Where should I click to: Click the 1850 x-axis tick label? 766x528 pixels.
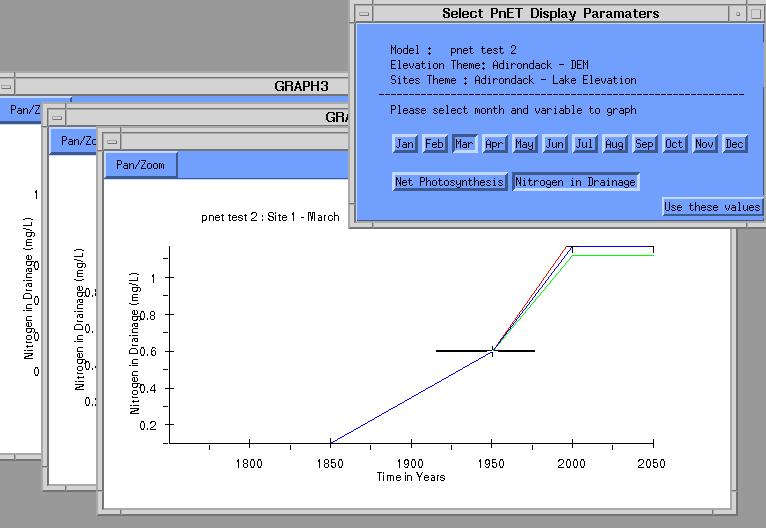click(330, 464)
